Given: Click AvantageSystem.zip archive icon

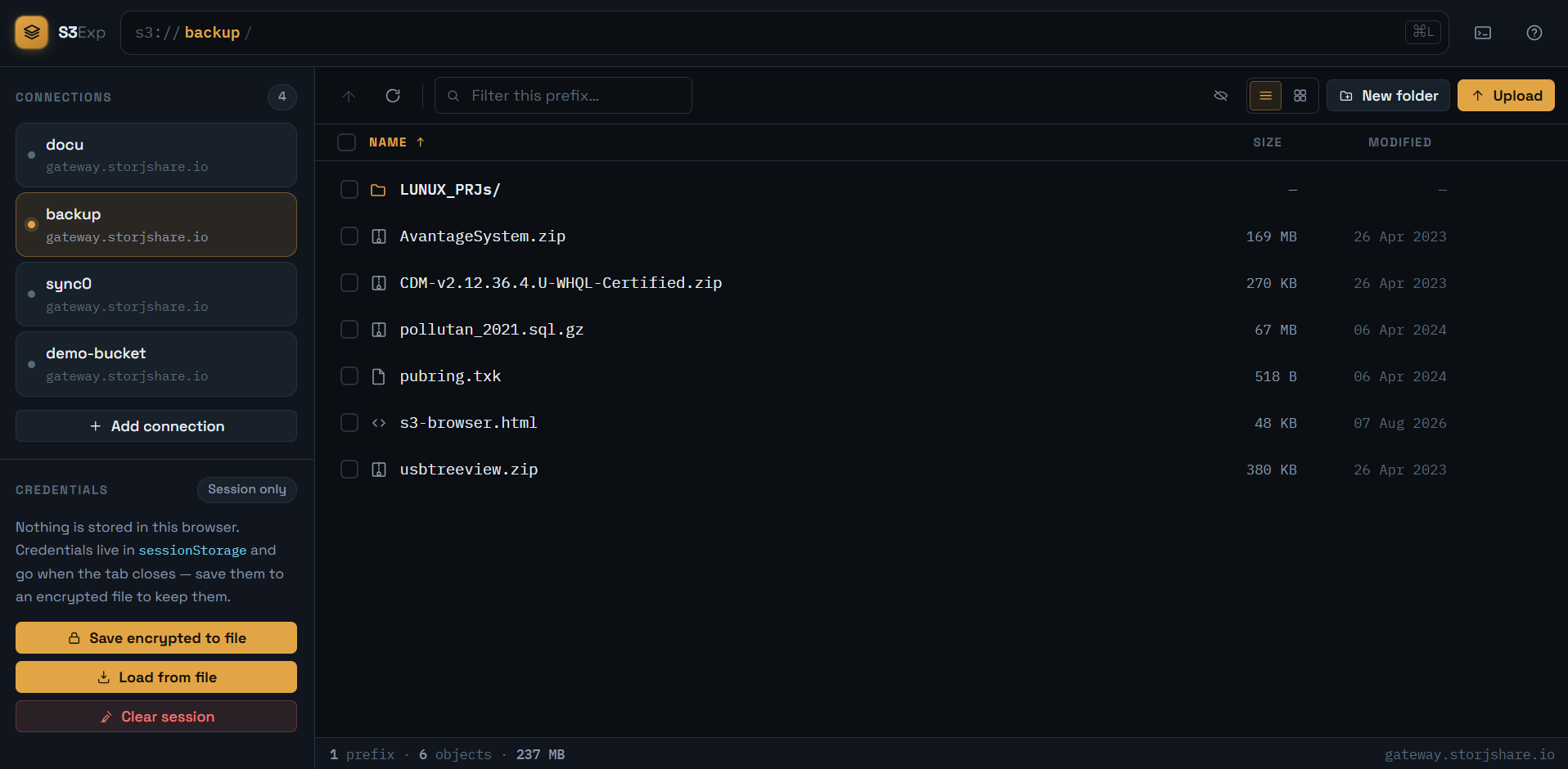Looking at the screenshot, I should click(x=379, y=236).
